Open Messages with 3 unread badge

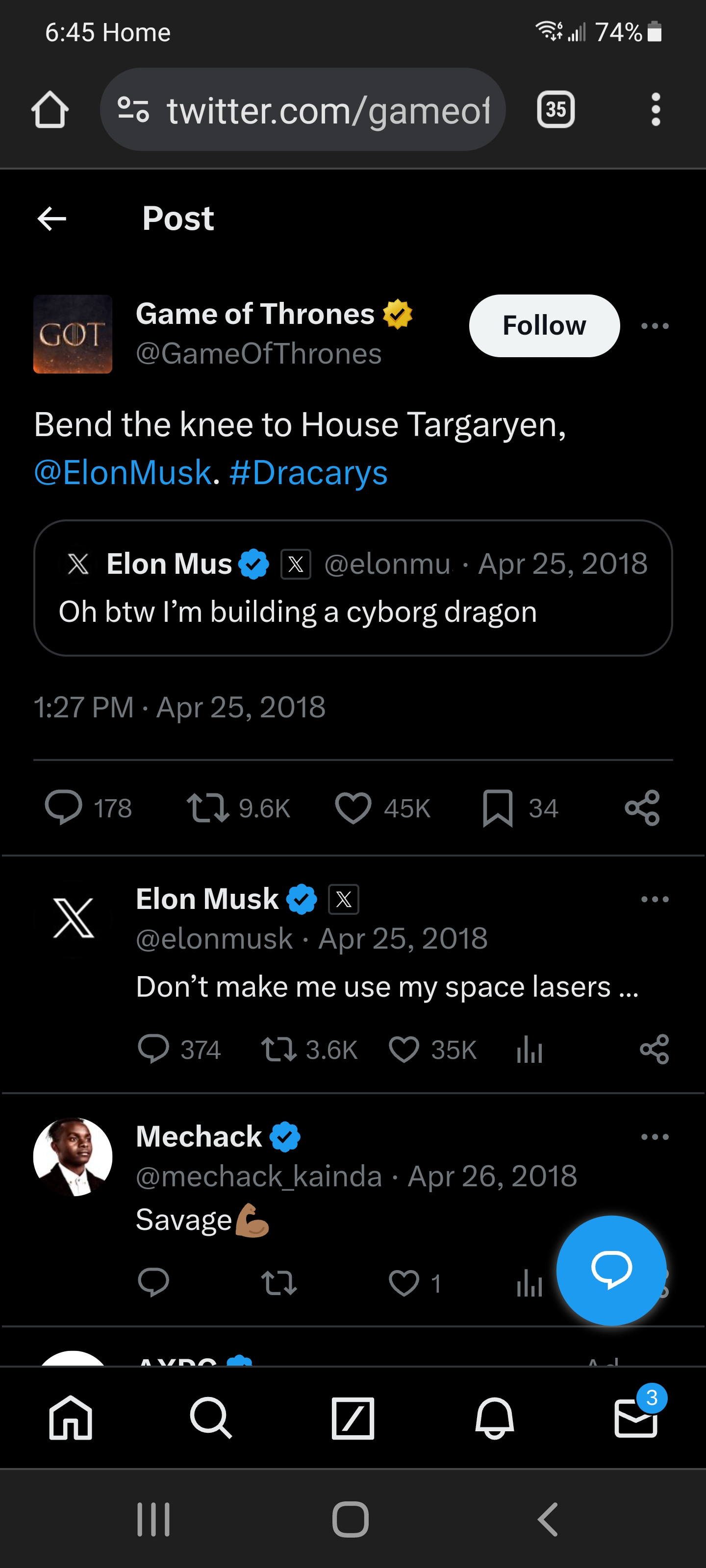point(635,1418)
